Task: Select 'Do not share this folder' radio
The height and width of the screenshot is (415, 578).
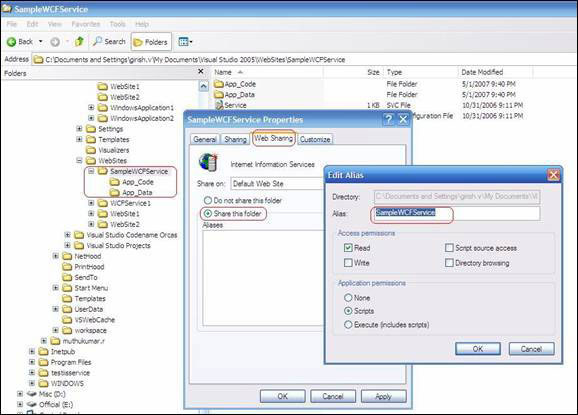Action: tap(208, 200)
